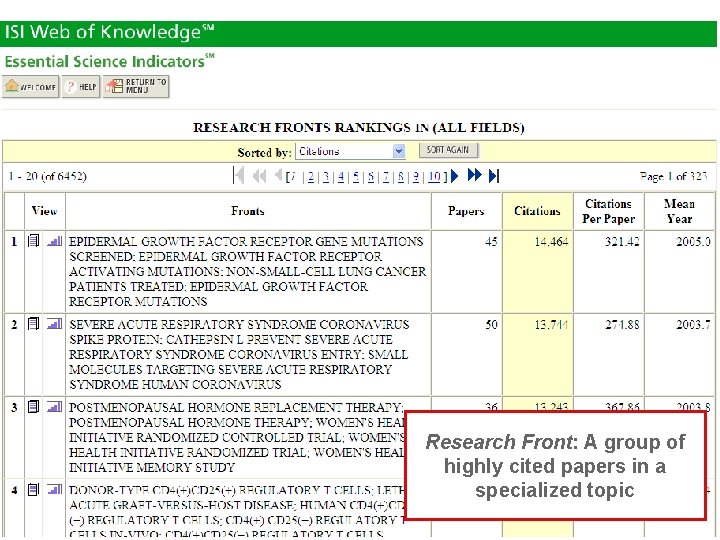Viewport: 720px width, 540px height.
Task: Go to first page arrow icon
Action: 239,176
